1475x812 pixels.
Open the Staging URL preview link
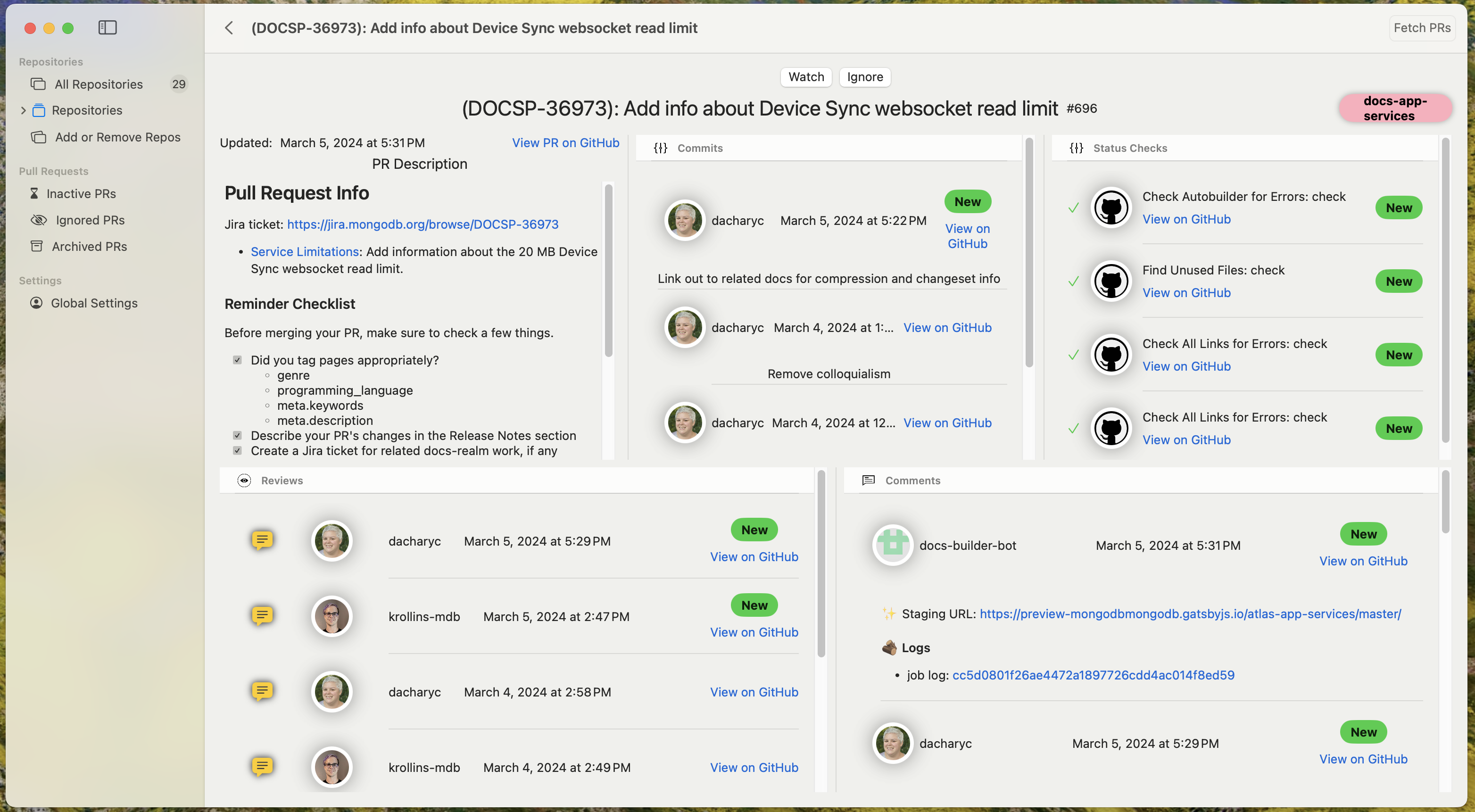tap(1190, 614)
